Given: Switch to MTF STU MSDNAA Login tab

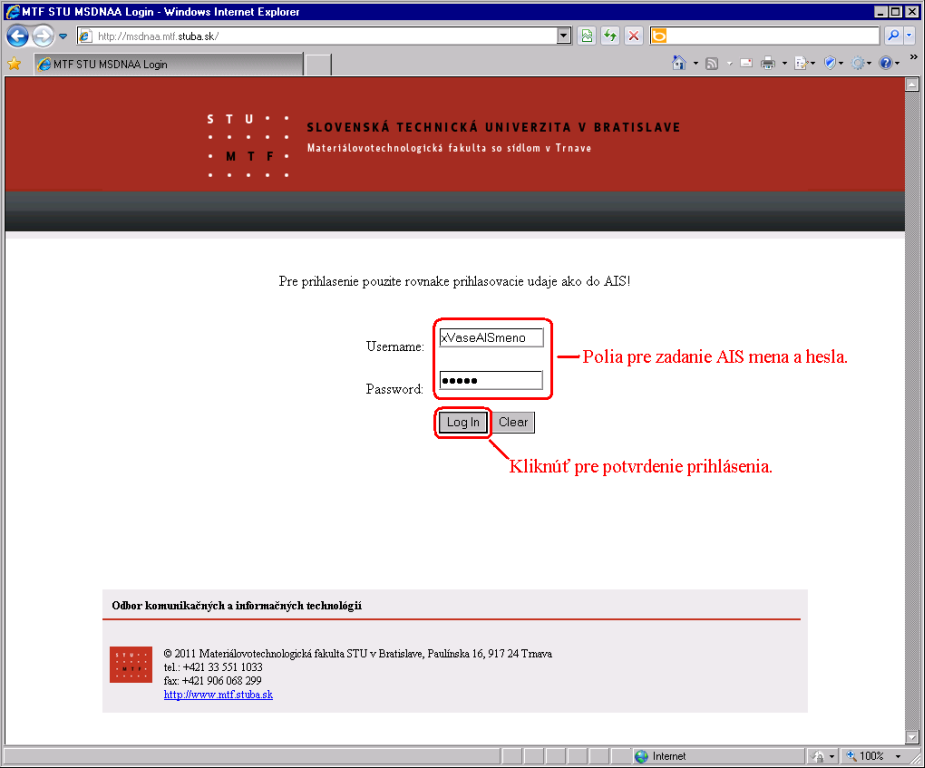Looking at the screenshot, I should click(x=165, y=64).
